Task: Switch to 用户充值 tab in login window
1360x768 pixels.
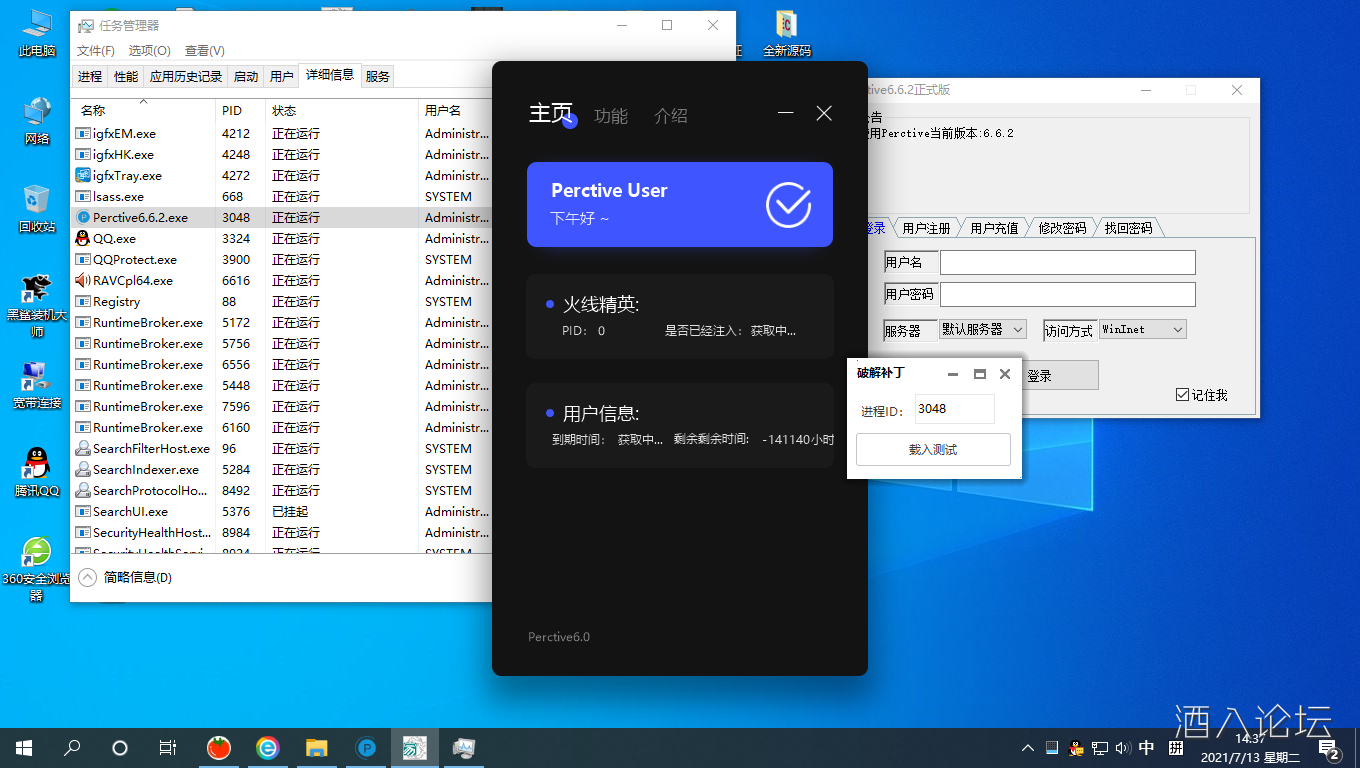Action: click(994, 228)
